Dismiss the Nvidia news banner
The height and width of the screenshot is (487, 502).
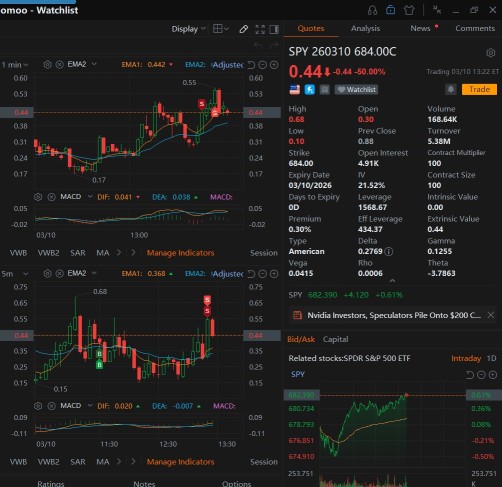coord(491,315)
